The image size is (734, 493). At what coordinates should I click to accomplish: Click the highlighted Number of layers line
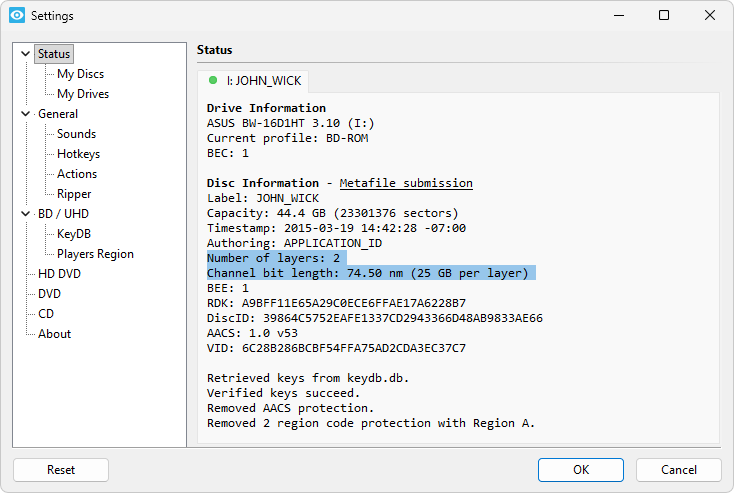(x=276, y=257)
